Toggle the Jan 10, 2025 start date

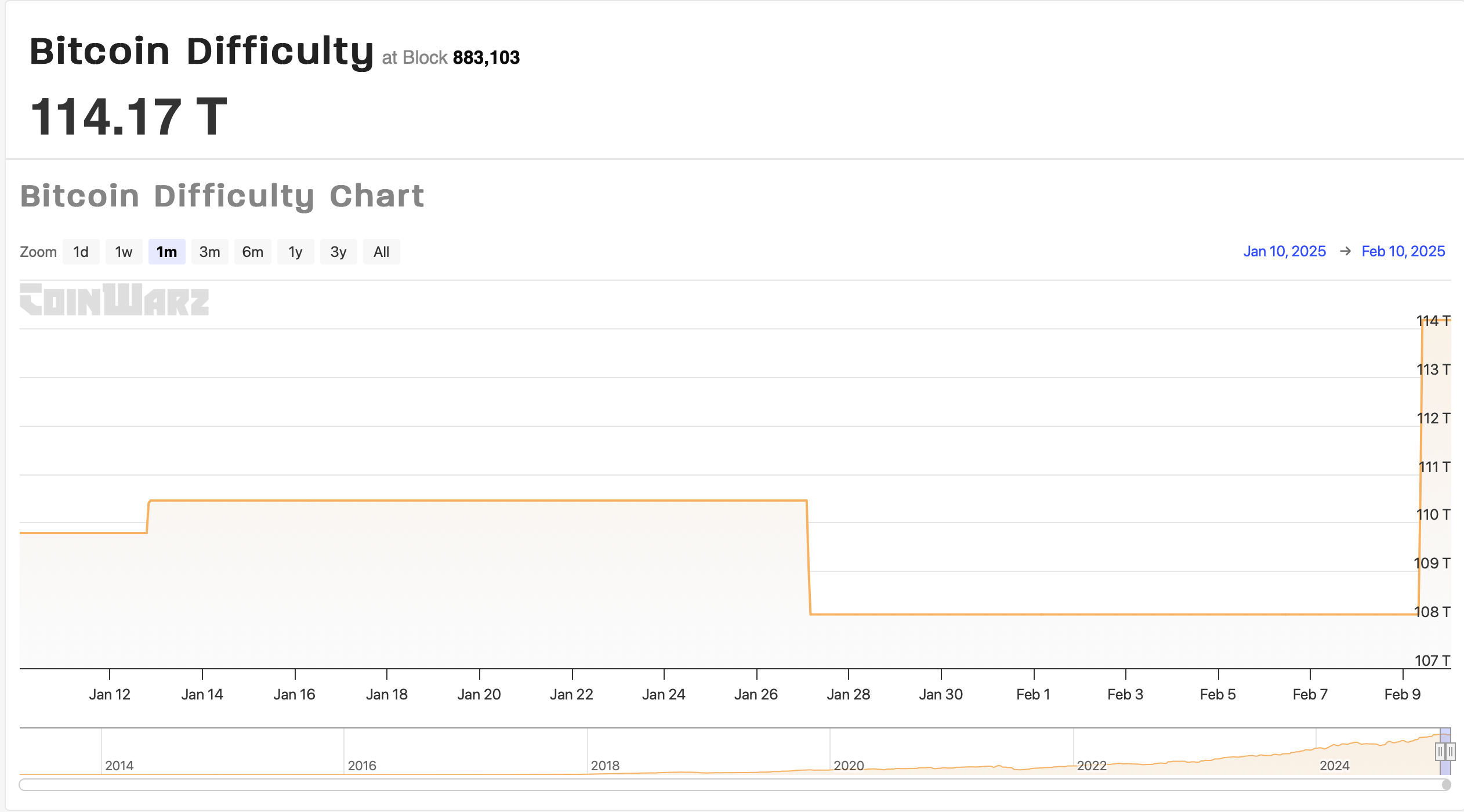(1289, 251)
